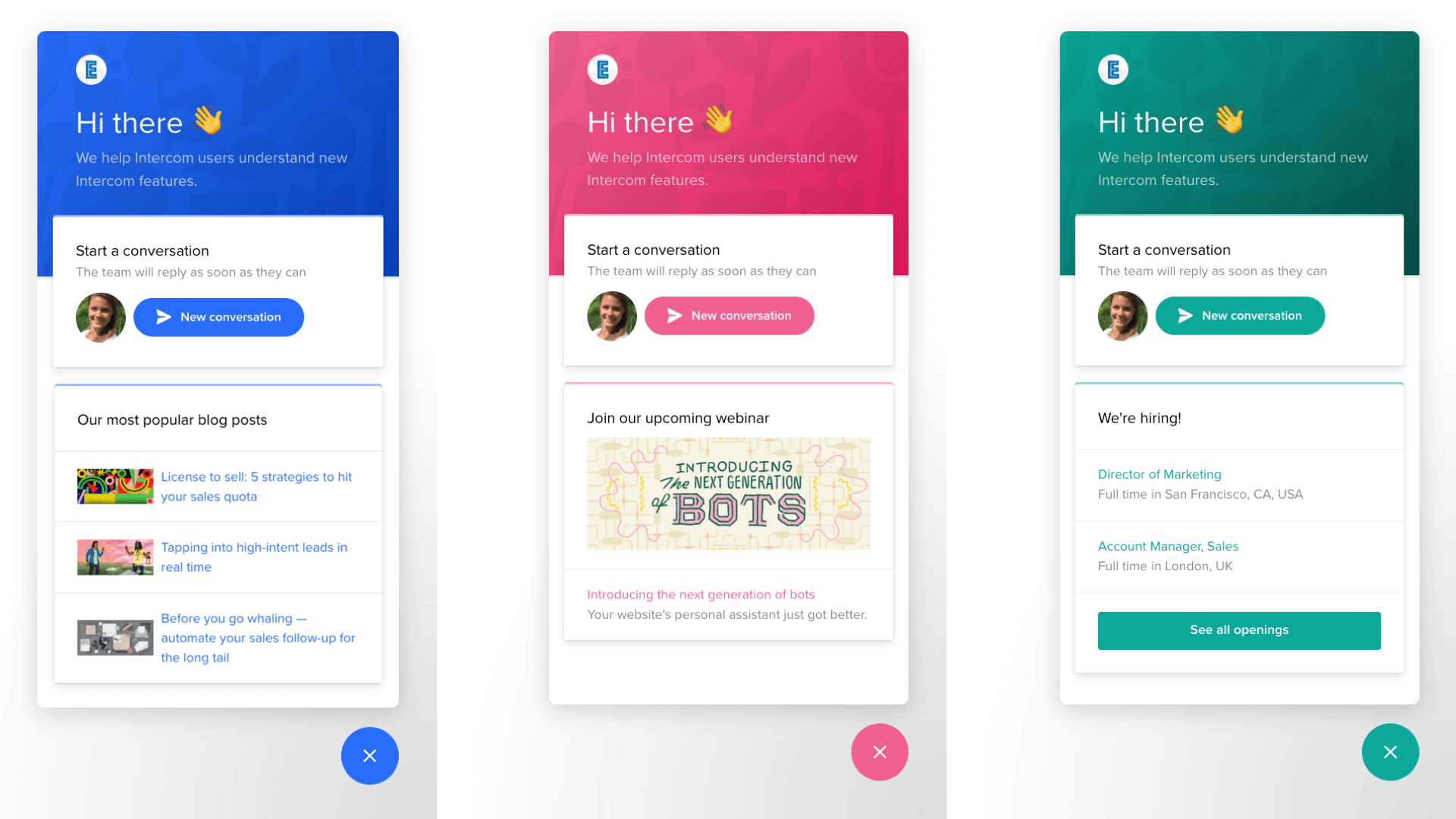Open Account Manager Sales job listing
The image size is (1456, 819).
1168,546
